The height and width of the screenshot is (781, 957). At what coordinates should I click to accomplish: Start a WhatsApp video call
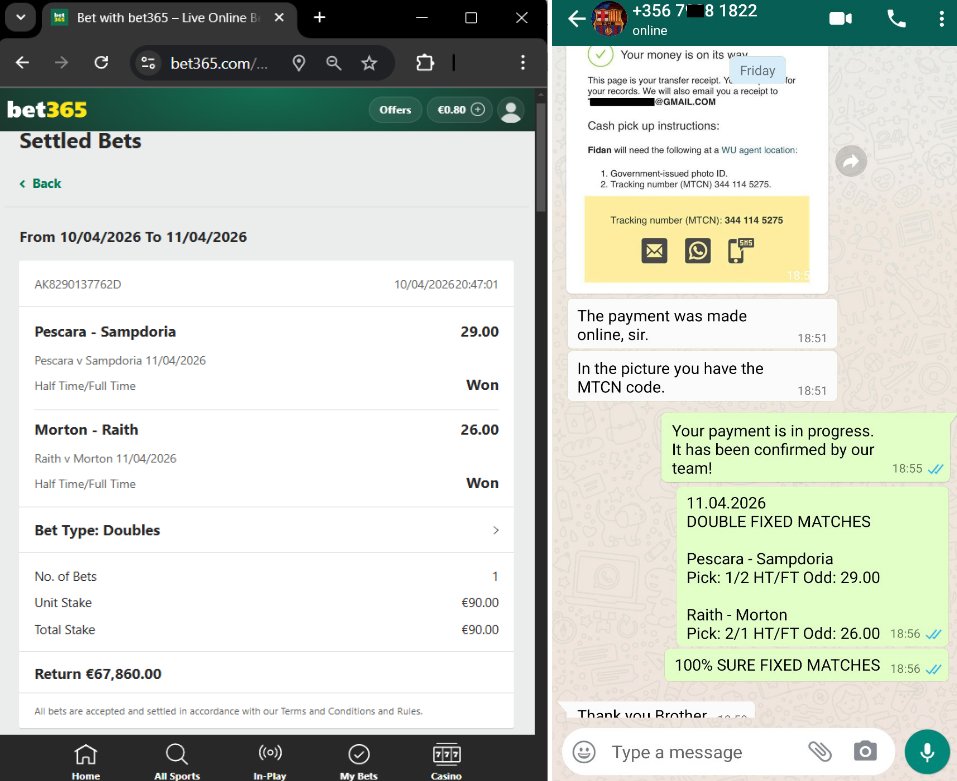point(840,19)
